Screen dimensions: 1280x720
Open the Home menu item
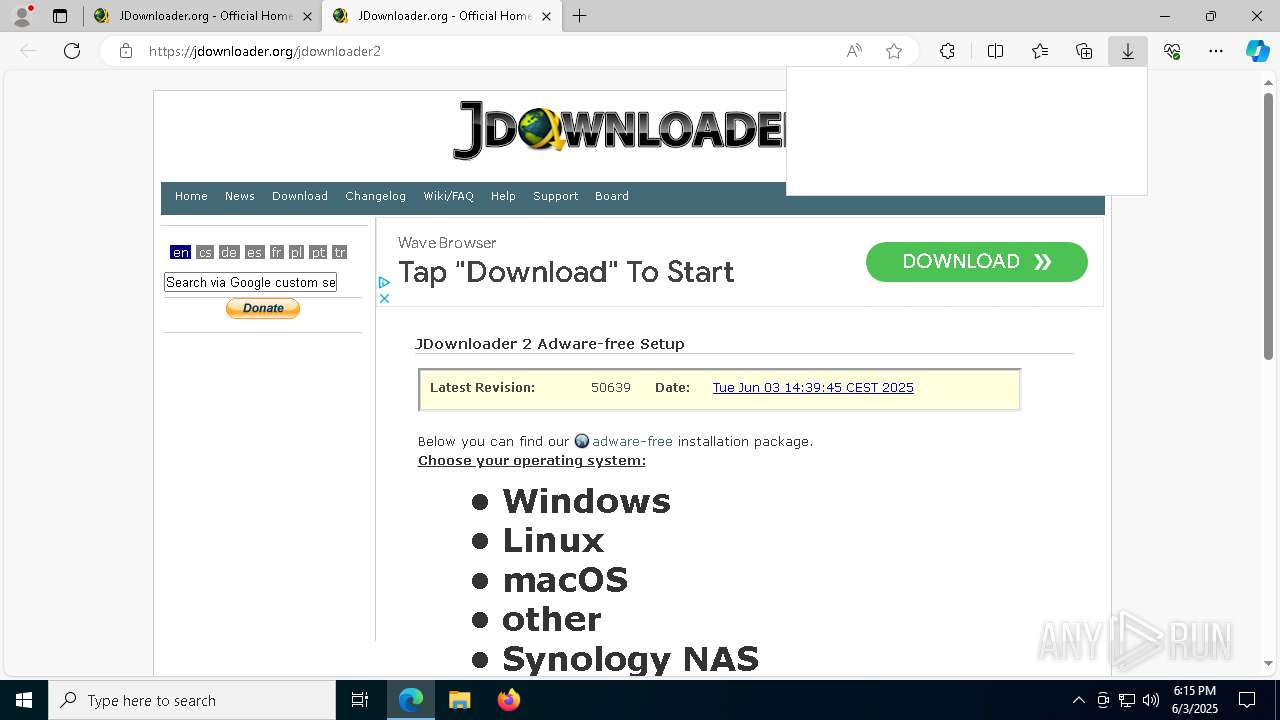pyautogui.click(x=191, y=196)
